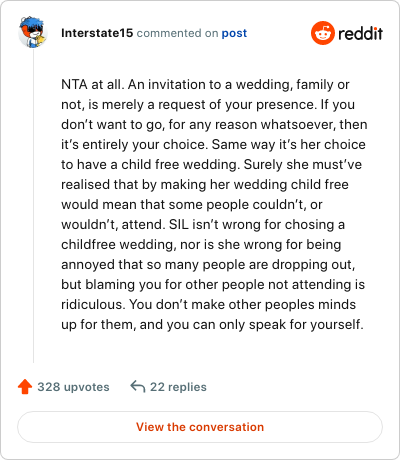Click the word "ridiculous" in the comment

[x=92, y=304]
